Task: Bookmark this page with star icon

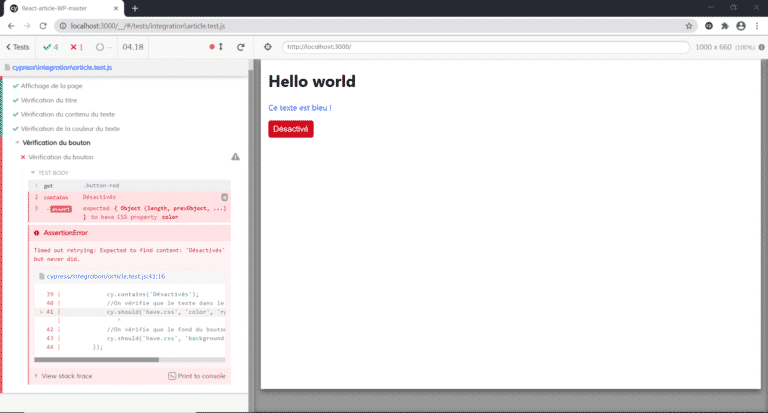Action: point(689,26)
